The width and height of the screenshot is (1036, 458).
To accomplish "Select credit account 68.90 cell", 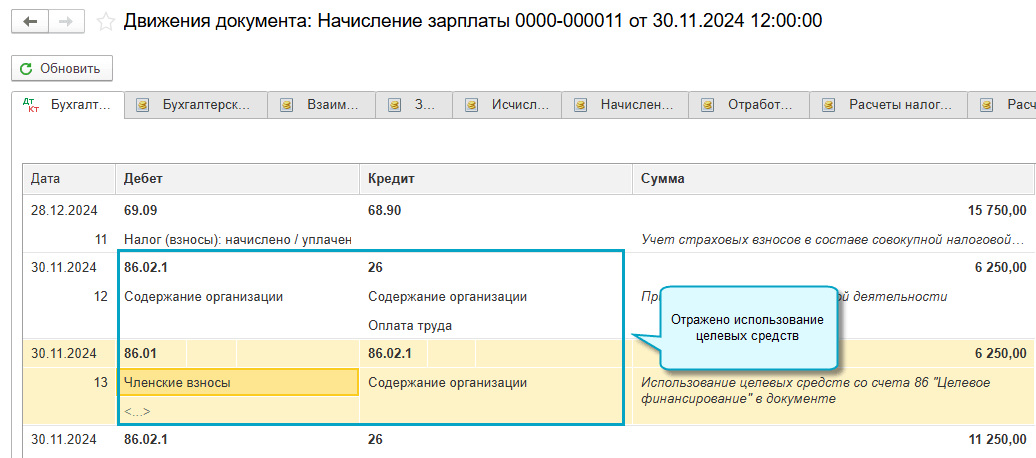I will [x=385, y=211].
